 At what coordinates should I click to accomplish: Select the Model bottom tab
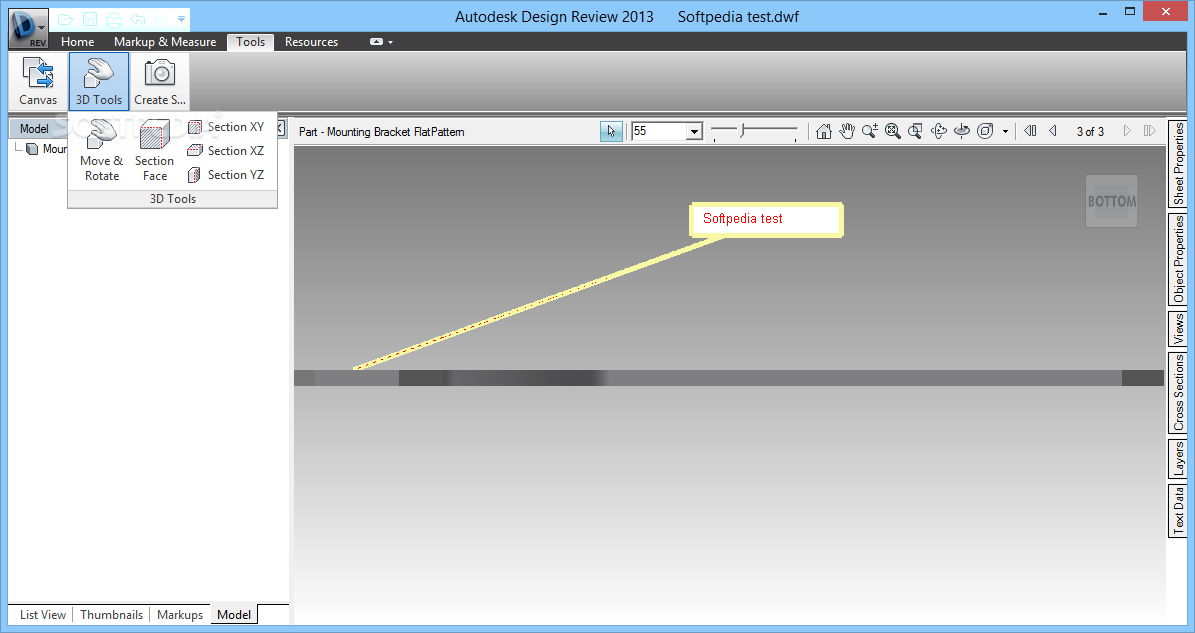tap(234, 615)
